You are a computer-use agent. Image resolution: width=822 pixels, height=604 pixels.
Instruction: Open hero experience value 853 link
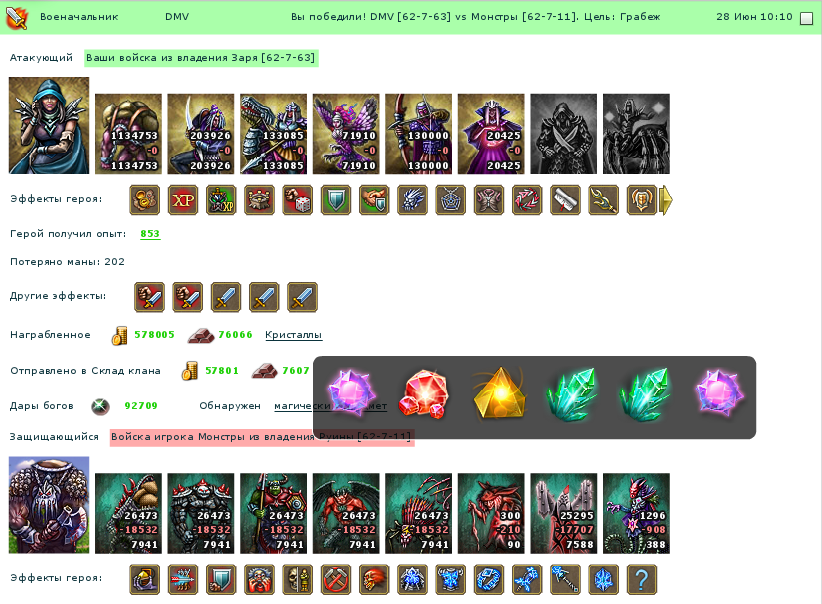[x=150, y=234]
